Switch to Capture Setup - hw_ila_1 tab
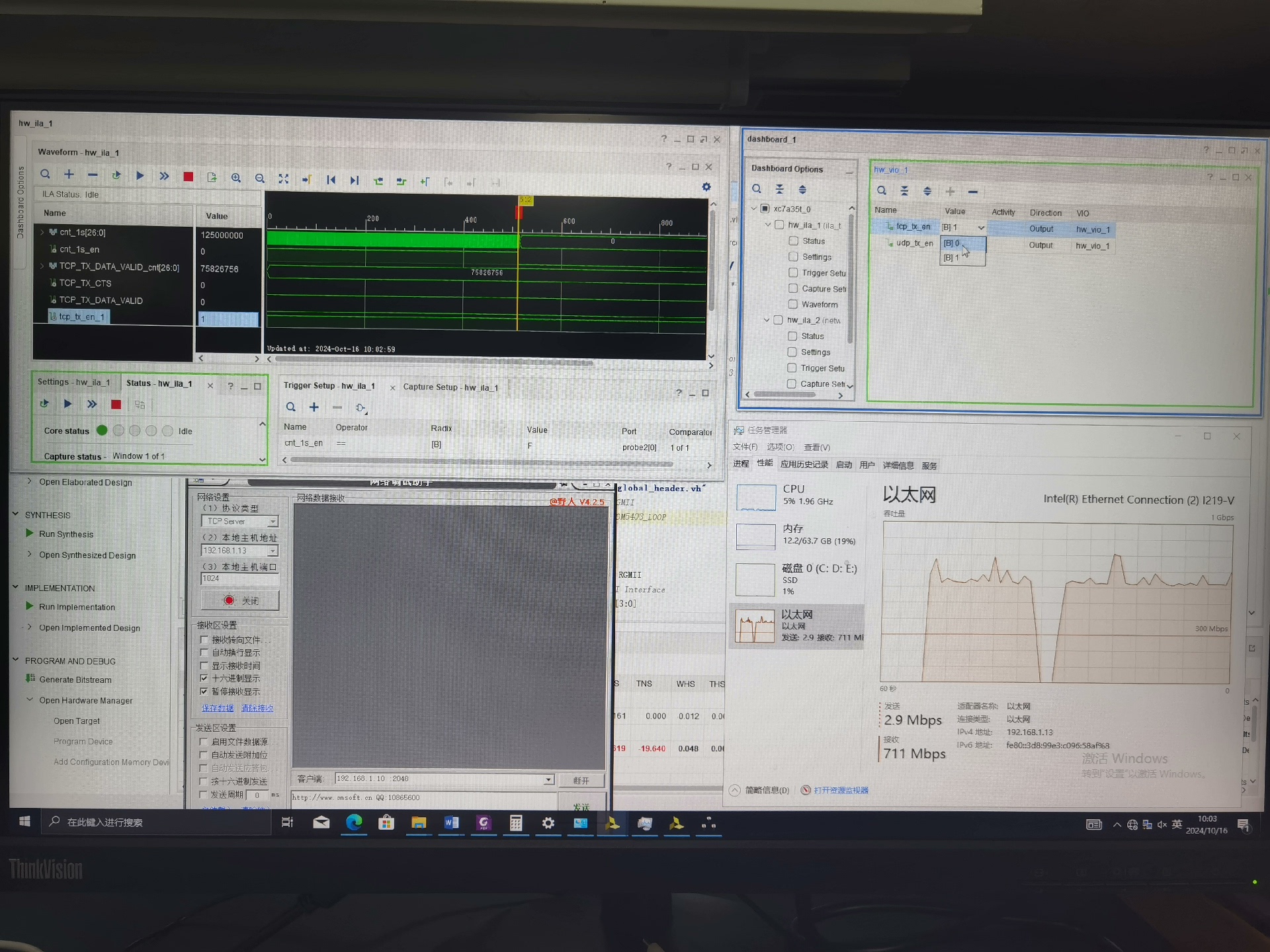 click(x=450, y=387)
